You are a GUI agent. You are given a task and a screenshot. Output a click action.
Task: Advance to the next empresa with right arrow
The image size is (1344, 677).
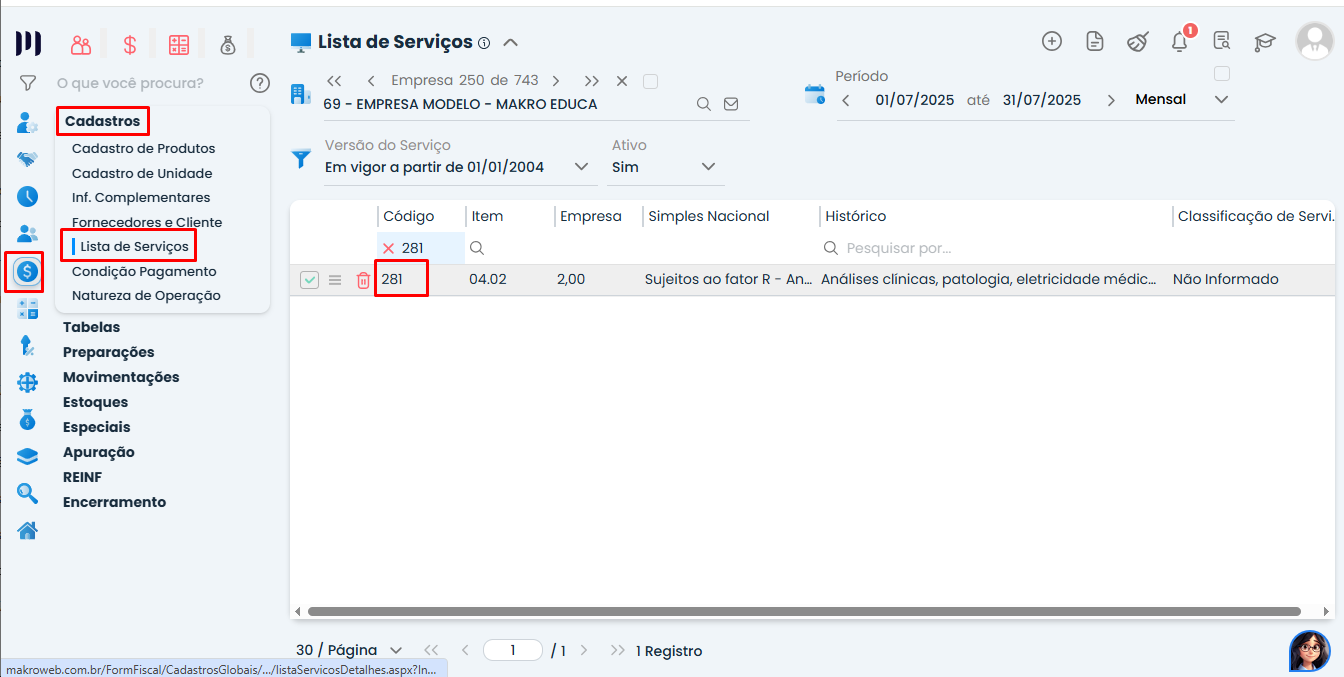click(556, 80)
